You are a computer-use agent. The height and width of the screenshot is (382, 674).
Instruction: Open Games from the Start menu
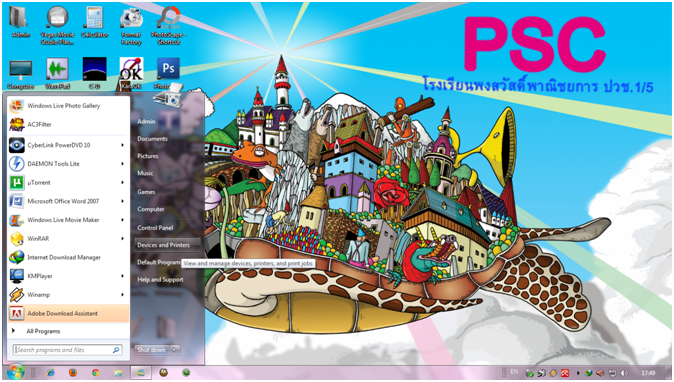[146, 192]
